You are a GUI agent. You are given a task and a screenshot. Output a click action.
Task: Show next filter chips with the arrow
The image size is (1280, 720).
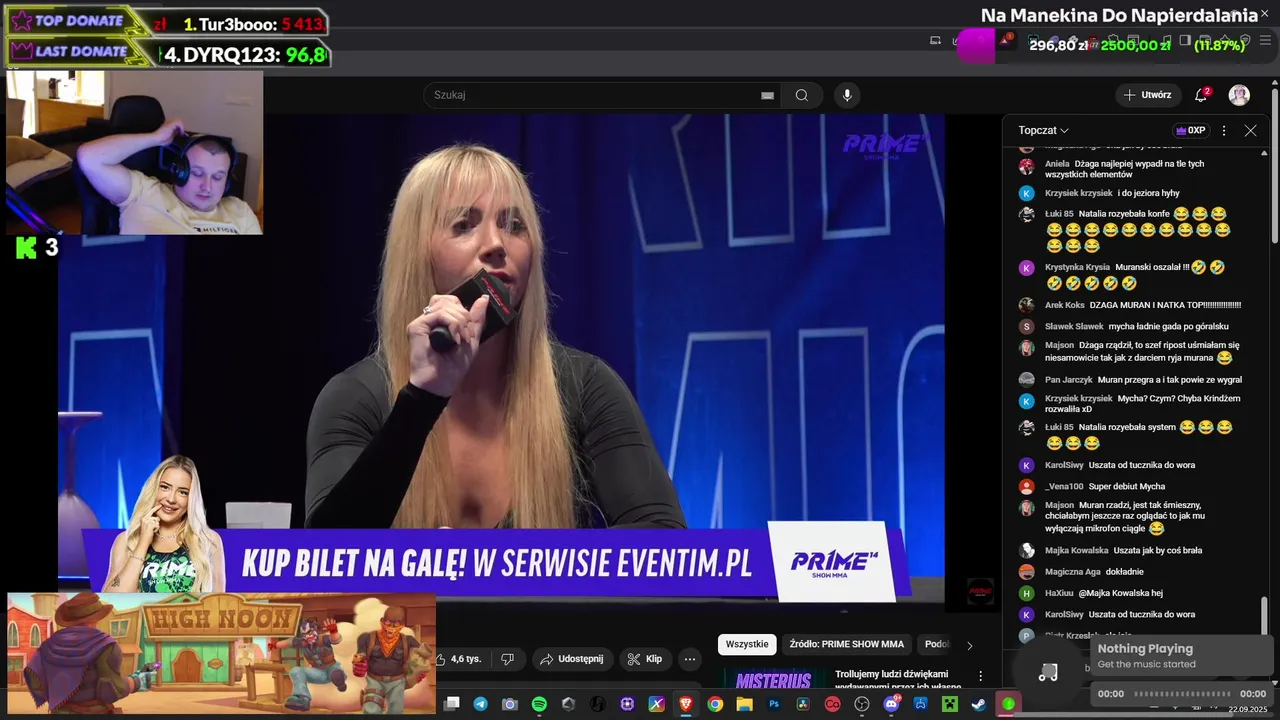pos(969,645)
